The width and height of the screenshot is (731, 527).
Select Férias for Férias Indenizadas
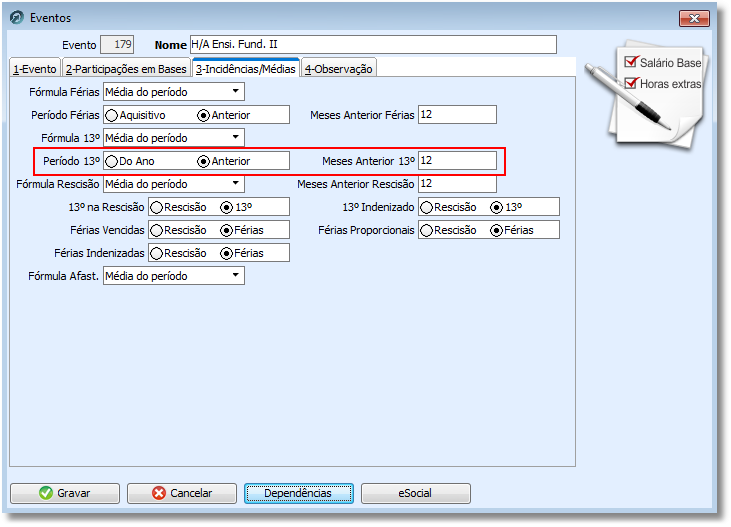point(227,253)
